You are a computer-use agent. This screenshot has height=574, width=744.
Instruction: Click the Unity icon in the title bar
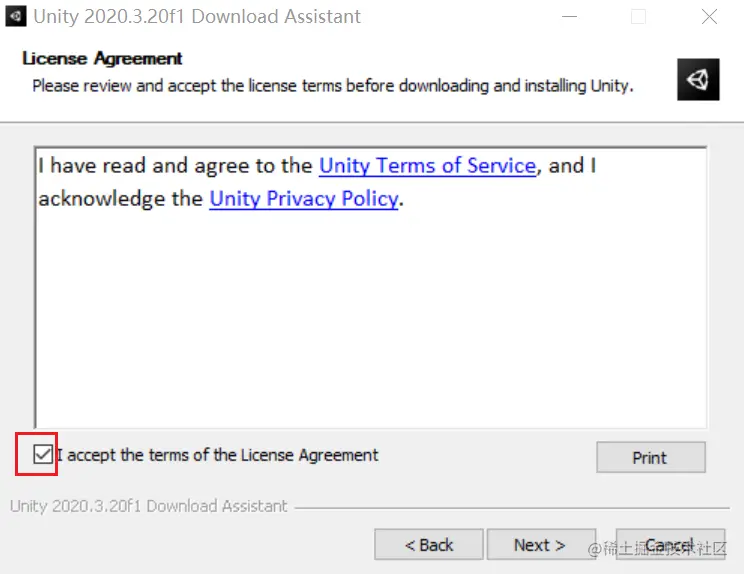[x=16, y=16]
